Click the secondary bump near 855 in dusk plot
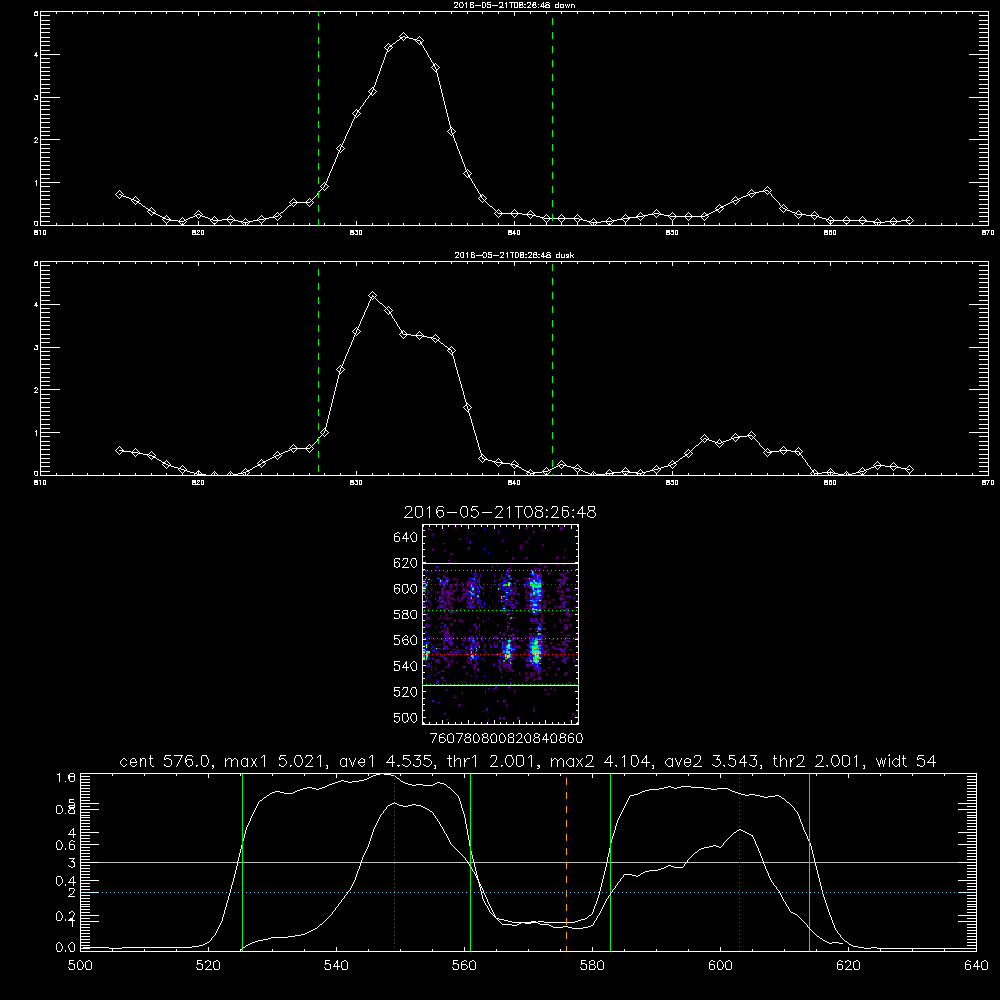1000x1000 pixels. coord(751,436)
